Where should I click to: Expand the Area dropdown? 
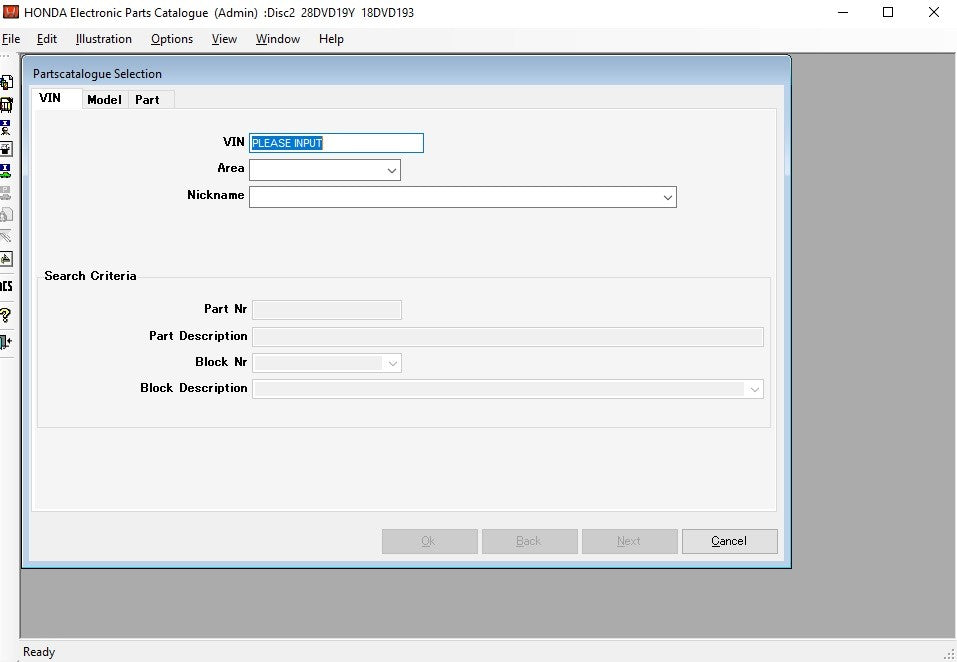point(391,170)
